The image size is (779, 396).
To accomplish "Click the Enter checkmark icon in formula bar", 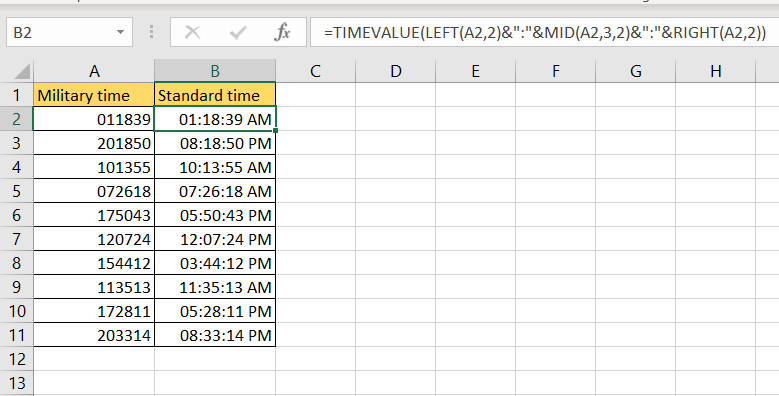I will (238, 33).
